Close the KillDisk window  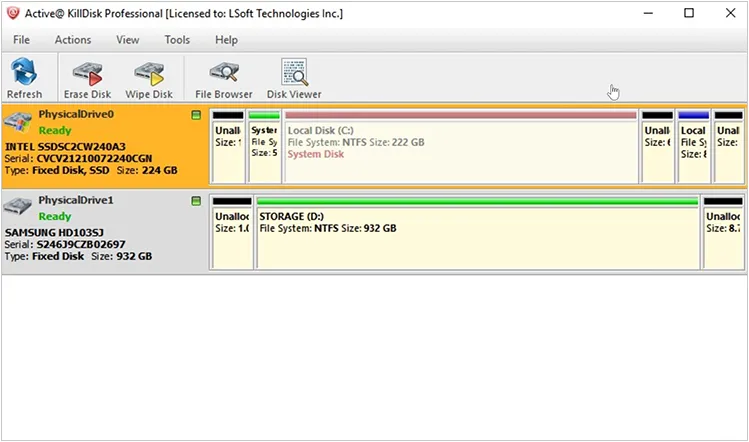730,13
